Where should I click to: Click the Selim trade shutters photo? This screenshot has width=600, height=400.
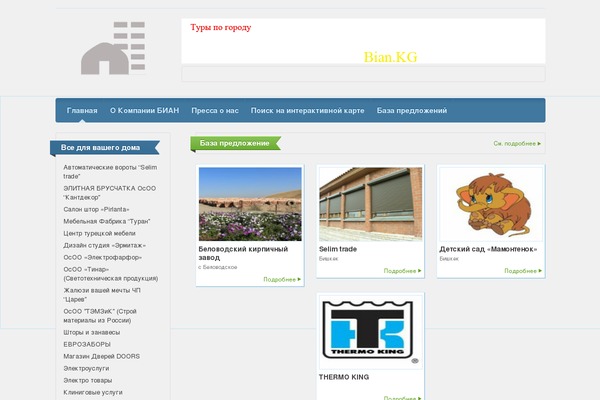370,204
